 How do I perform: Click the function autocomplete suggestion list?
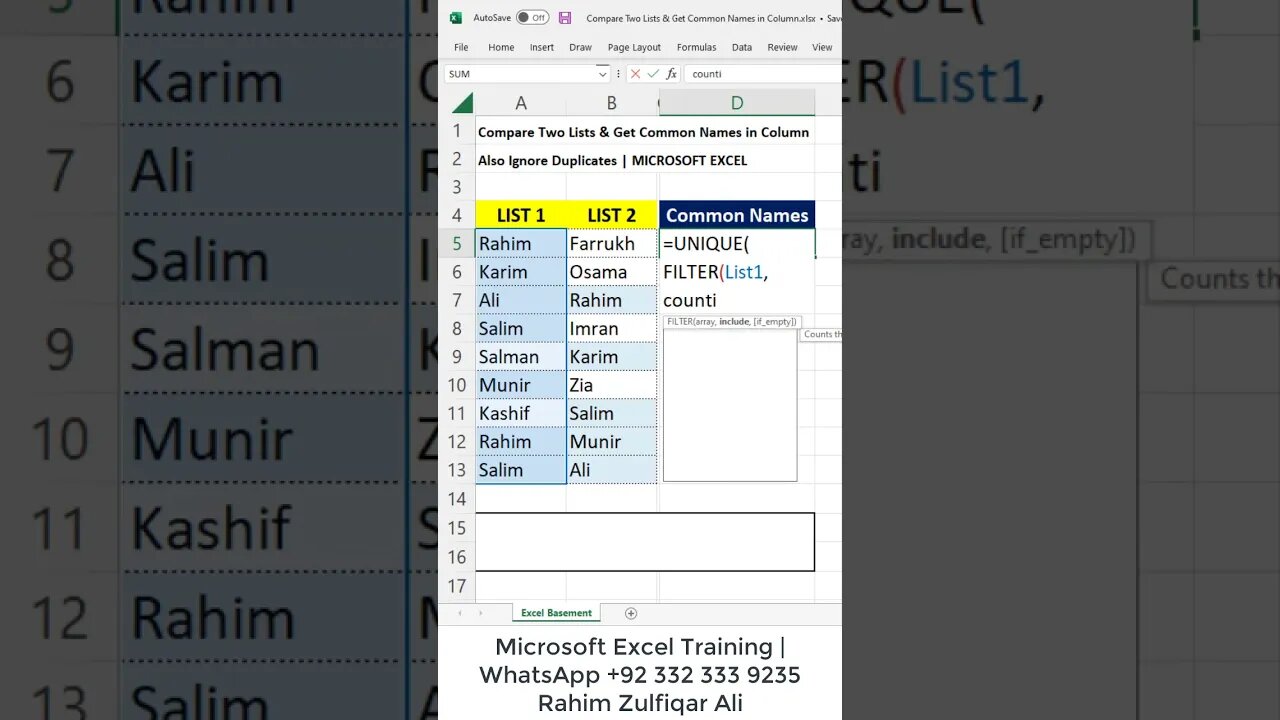coord(730,405)
